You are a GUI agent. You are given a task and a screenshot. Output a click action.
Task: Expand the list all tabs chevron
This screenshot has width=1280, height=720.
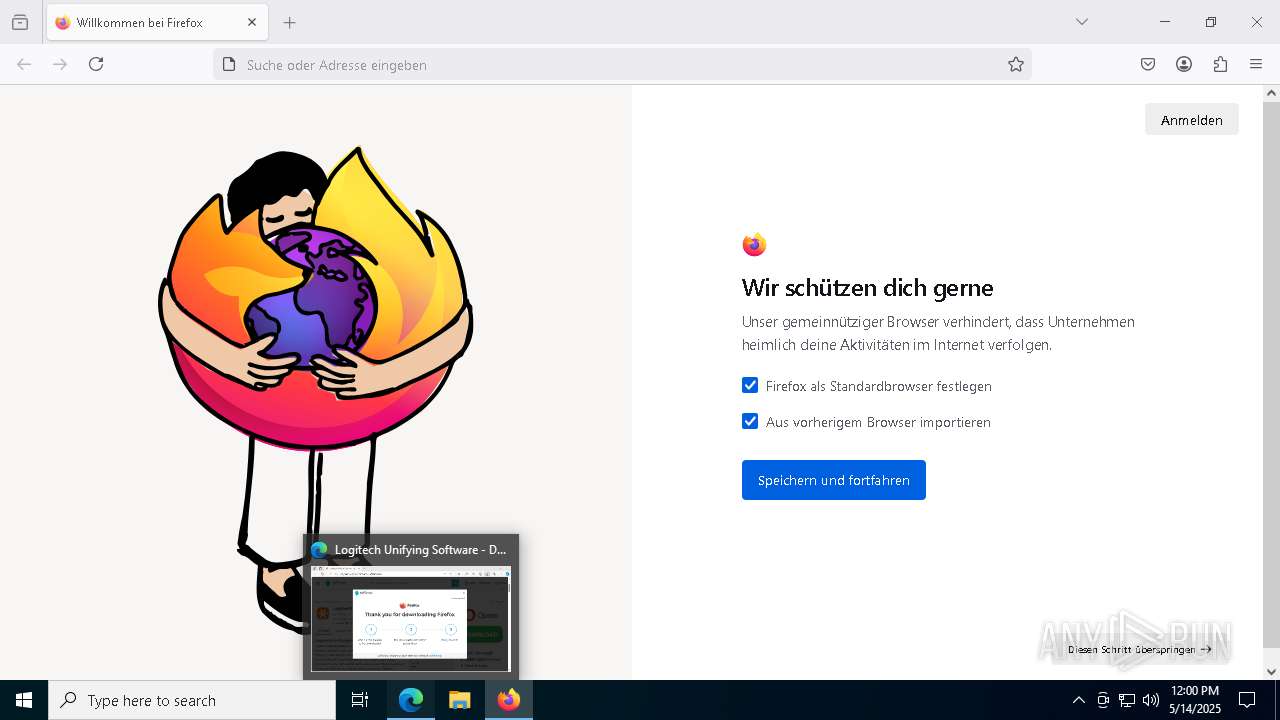[x=1082, y=22]
